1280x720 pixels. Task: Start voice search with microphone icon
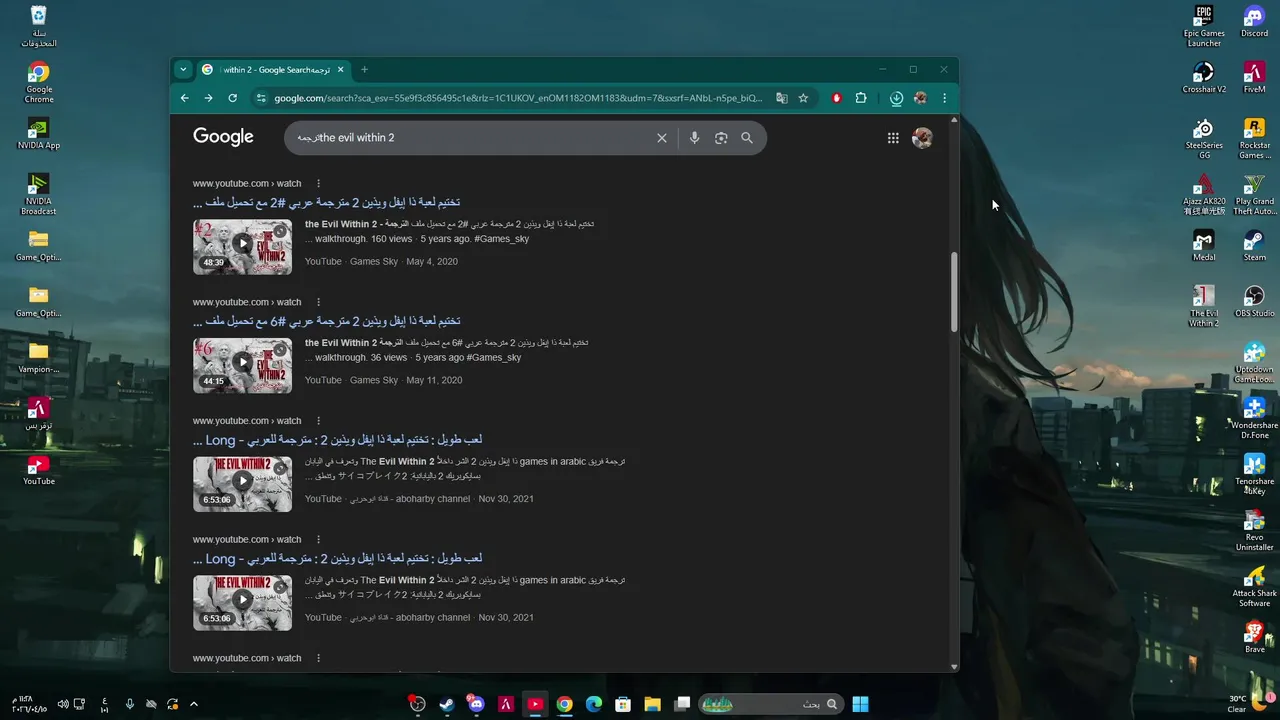pyautogui.click(x=694, y=138)
